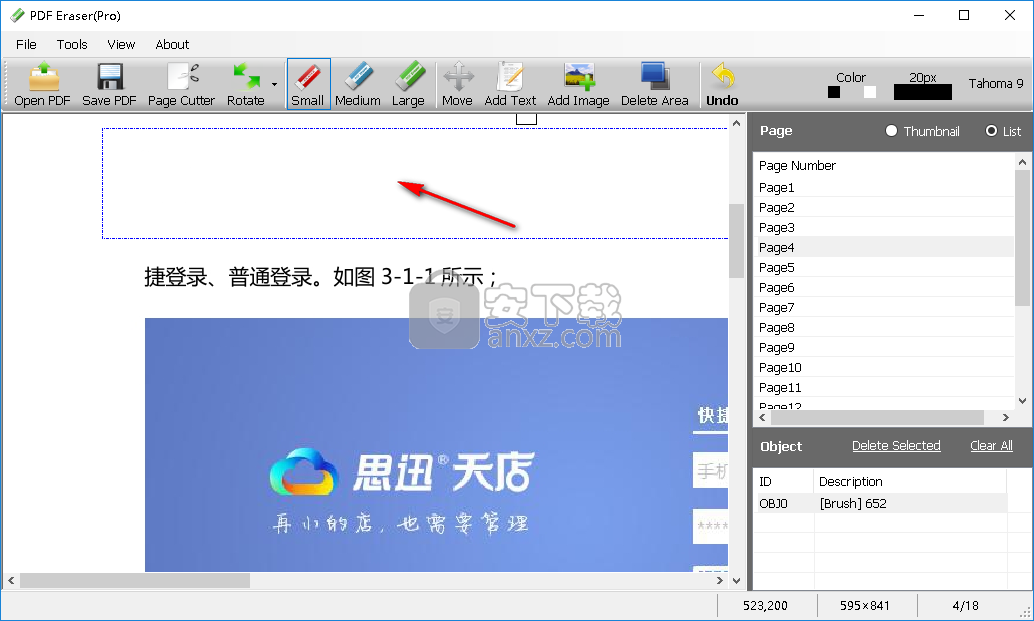This screenshot has width=1034, height=621.
Task: Switch page panel to List view
Action: tap(991, 131)
